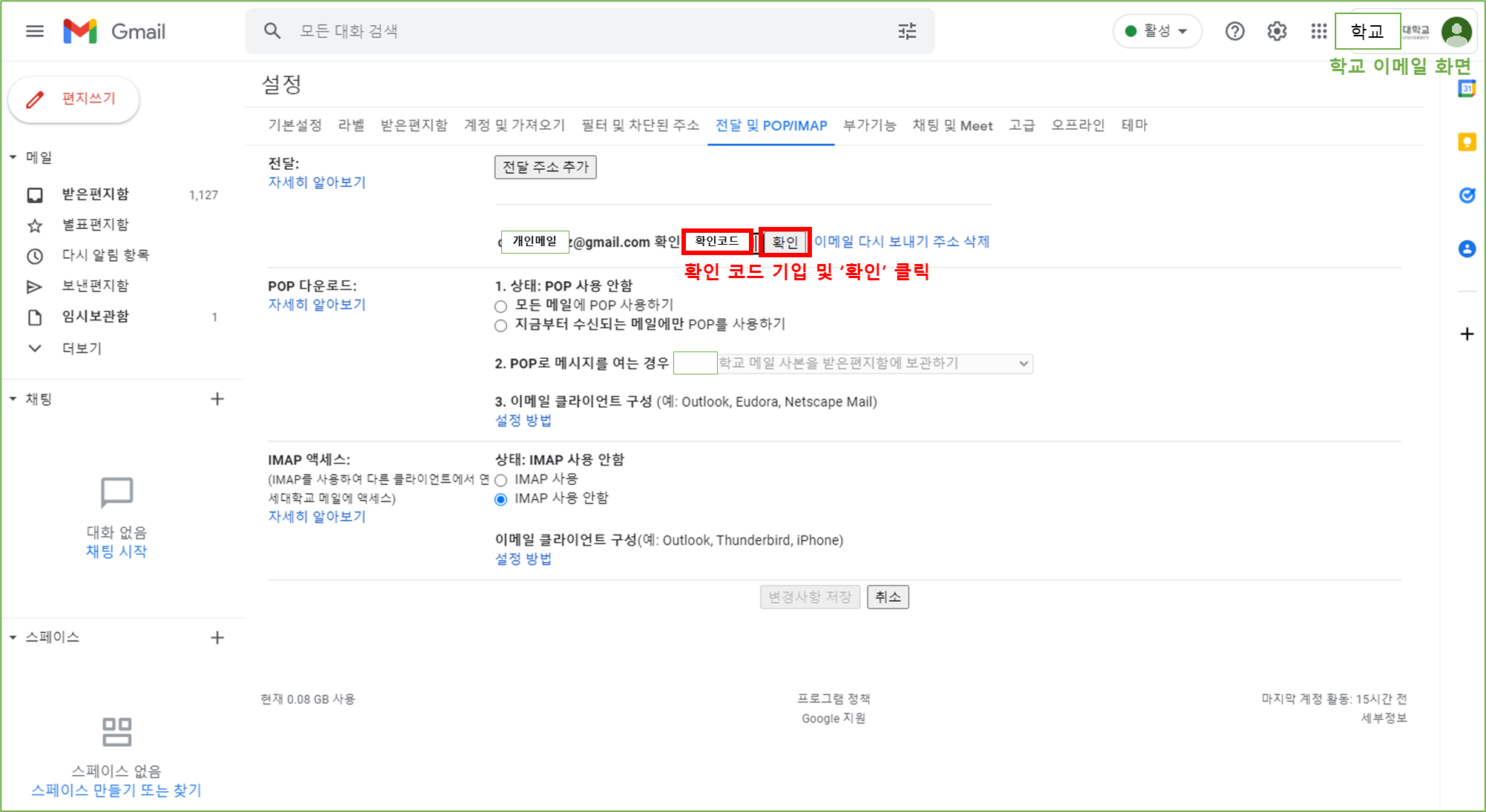Click the 취소 button
Screen dimensions: 1486x812
coord(888,597)
